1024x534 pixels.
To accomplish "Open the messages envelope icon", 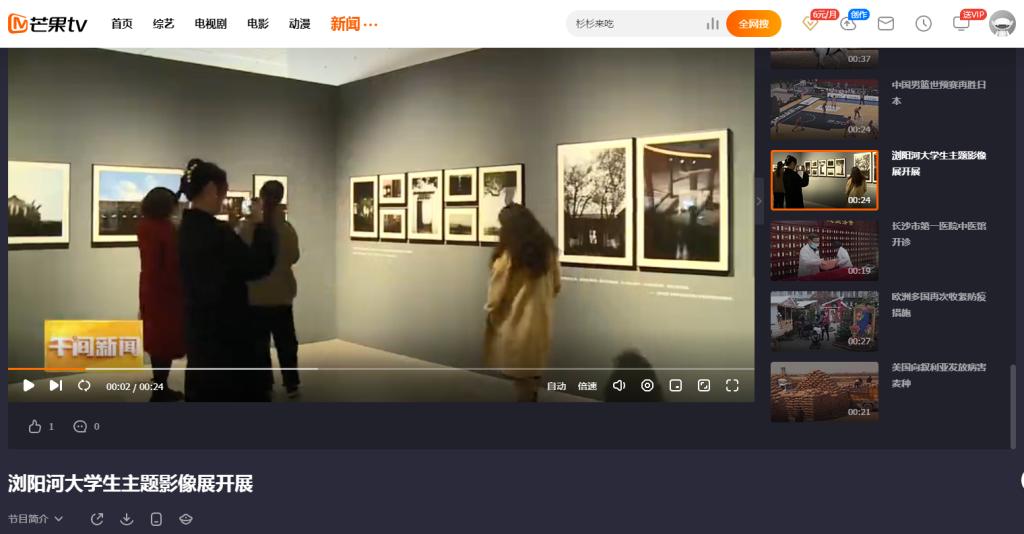I will tap(886, 23).
